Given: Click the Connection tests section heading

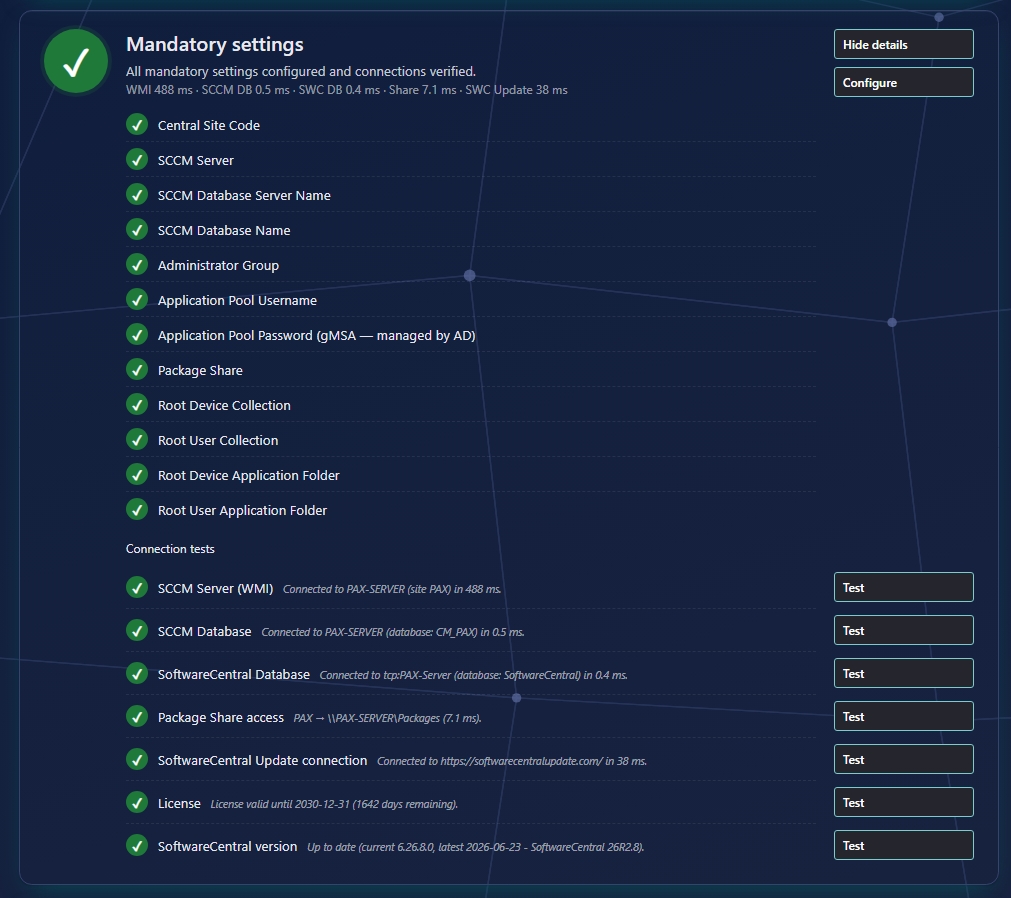Looking at the screenshot, I should point(170,549).
